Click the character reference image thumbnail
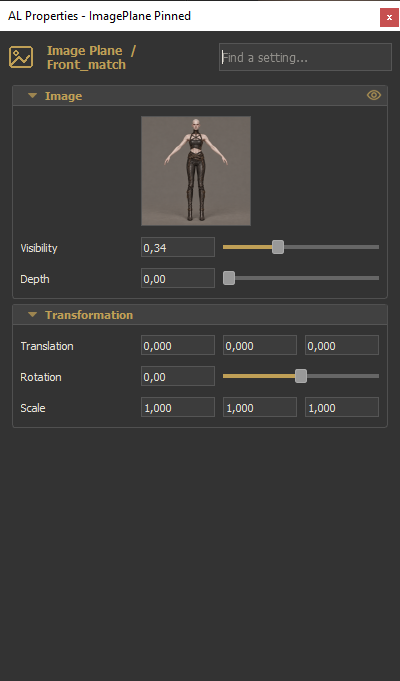Image resolution: width=400 pixels, height=681 pixels. 196,171
